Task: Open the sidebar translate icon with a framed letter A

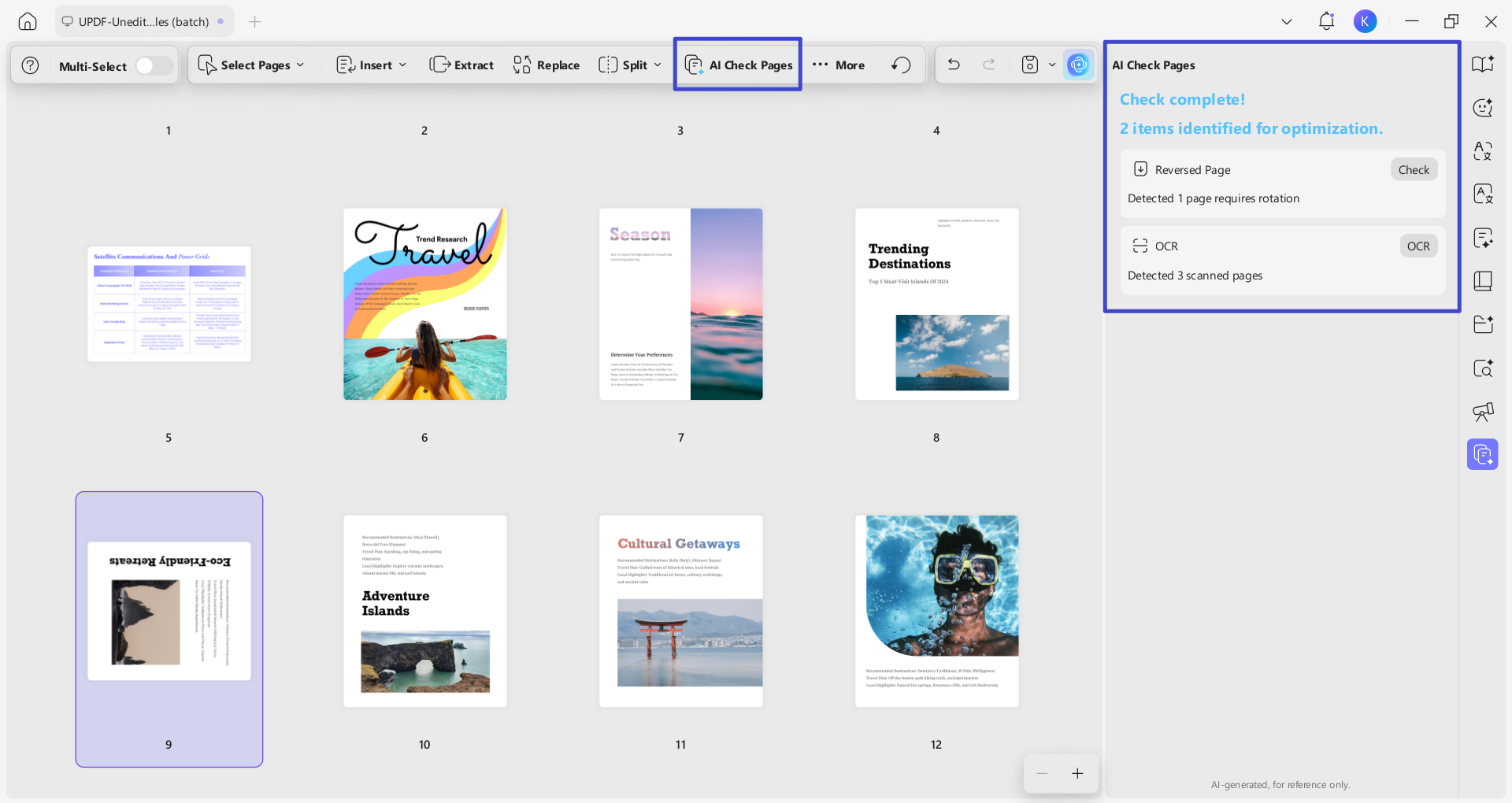Action: pyautogui.click(x=1483, y=194)
